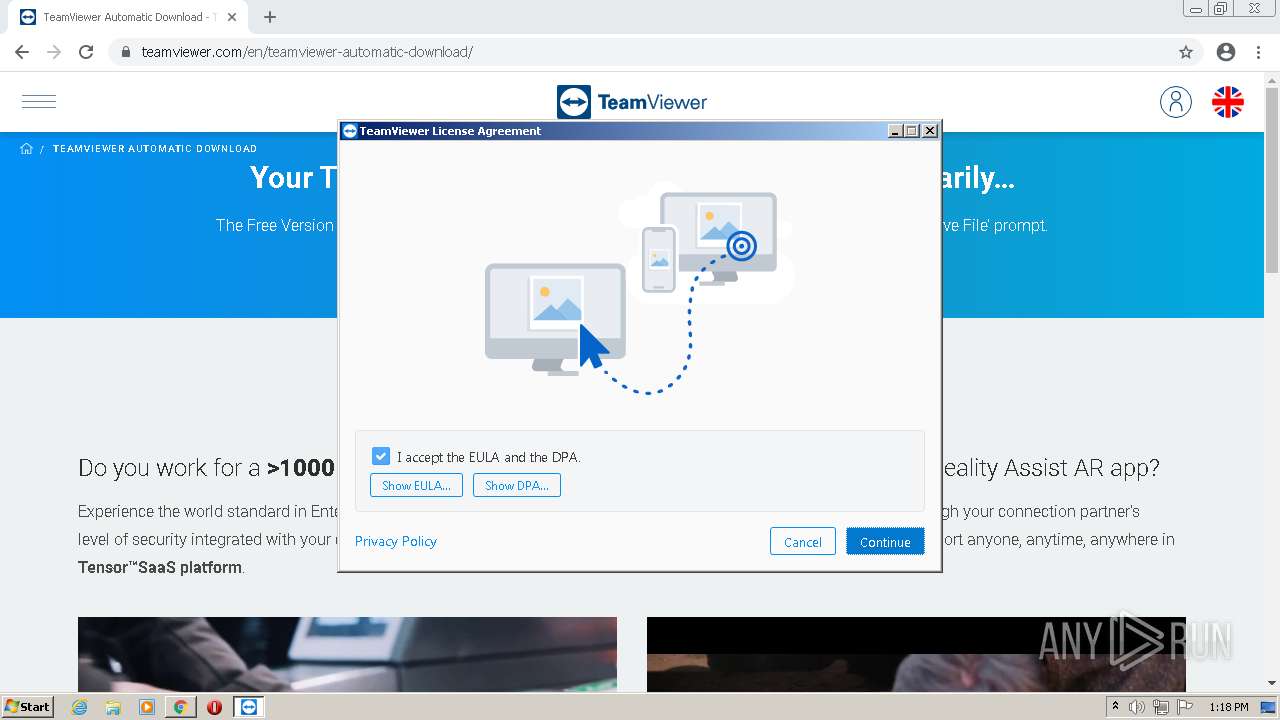Open the website hamburger menu
The height and width of the screenshot is (720, 1280).
pyautogui.click(x=39, y=101)
